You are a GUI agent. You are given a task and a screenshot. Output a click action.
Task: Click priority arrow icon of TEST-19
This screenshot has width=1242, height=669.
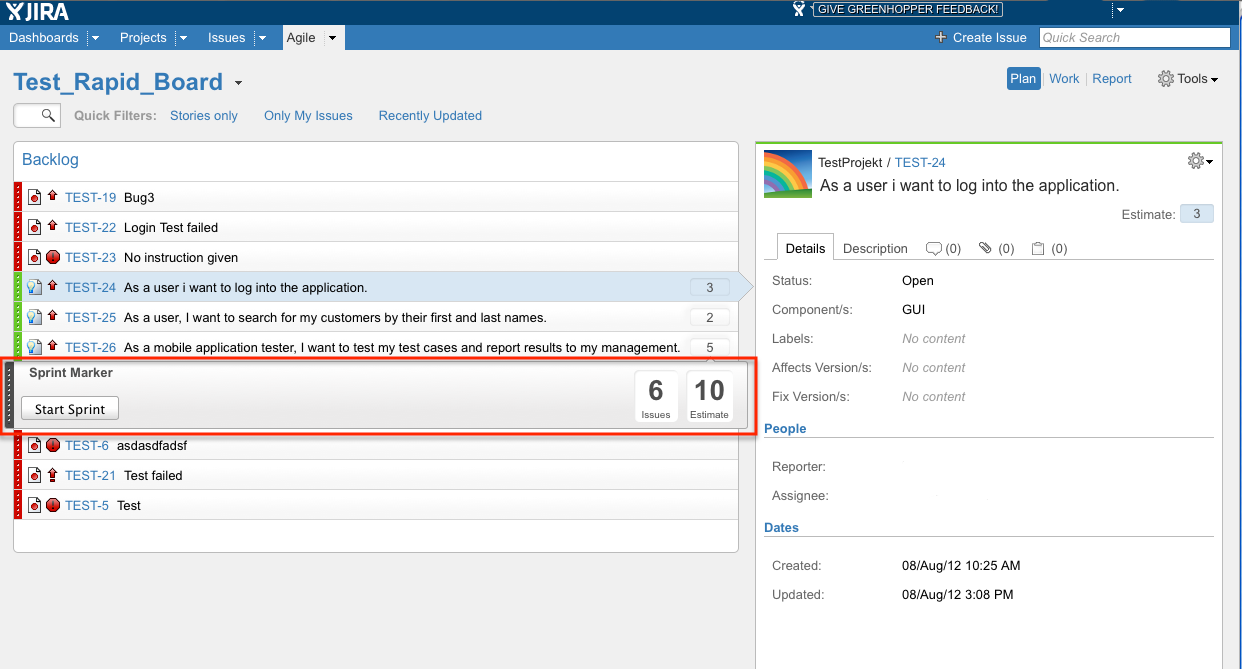[x=53, y=196]
